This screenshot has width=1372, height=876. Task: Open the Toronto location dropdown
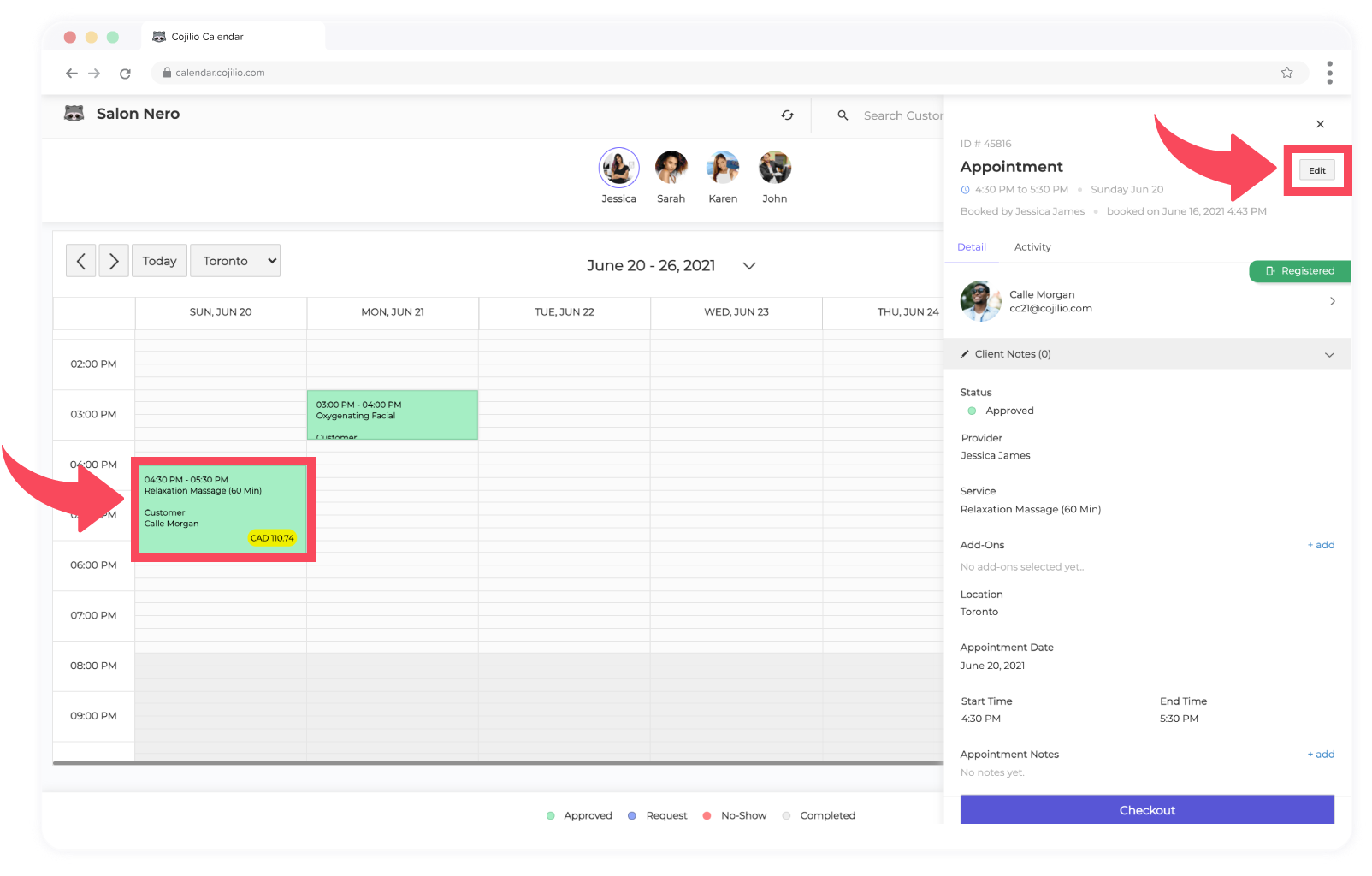[x=235, y=261]
